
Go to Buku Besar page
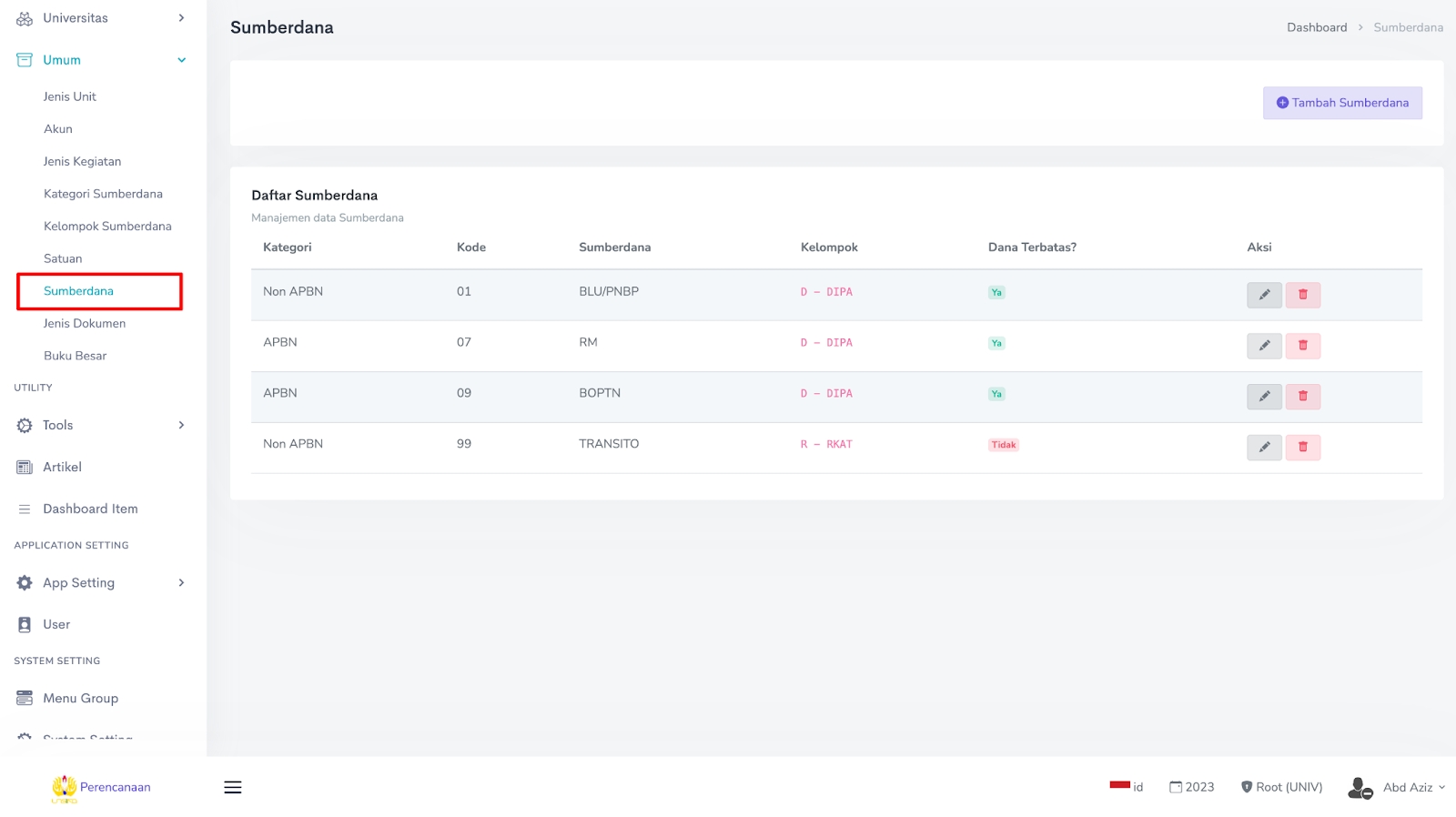(75, 356)
